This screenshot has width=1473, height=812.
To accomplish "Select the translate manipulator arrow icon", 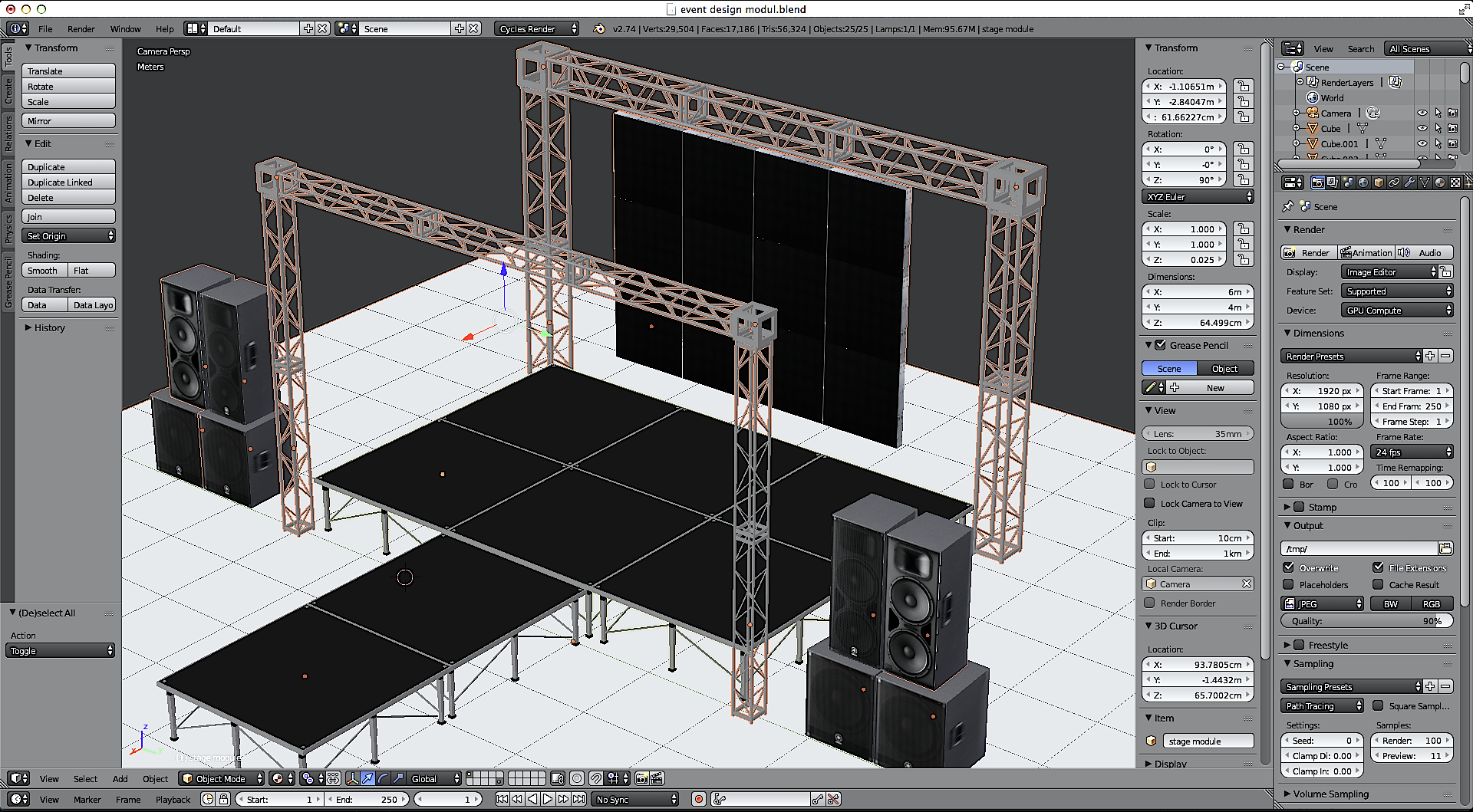I will pyautogui.click(x=368, y=778).
